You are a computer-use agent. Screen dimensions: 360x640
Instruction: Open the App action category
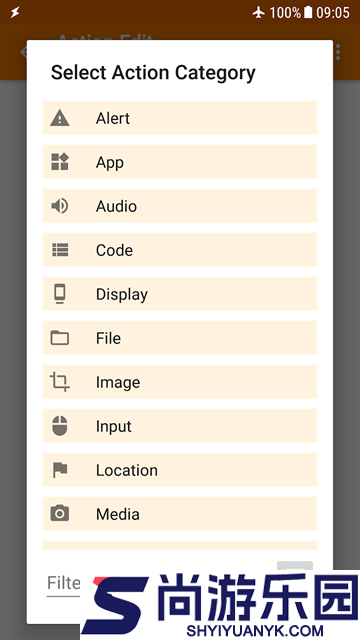pyautogui.click(x=180, y=162)
